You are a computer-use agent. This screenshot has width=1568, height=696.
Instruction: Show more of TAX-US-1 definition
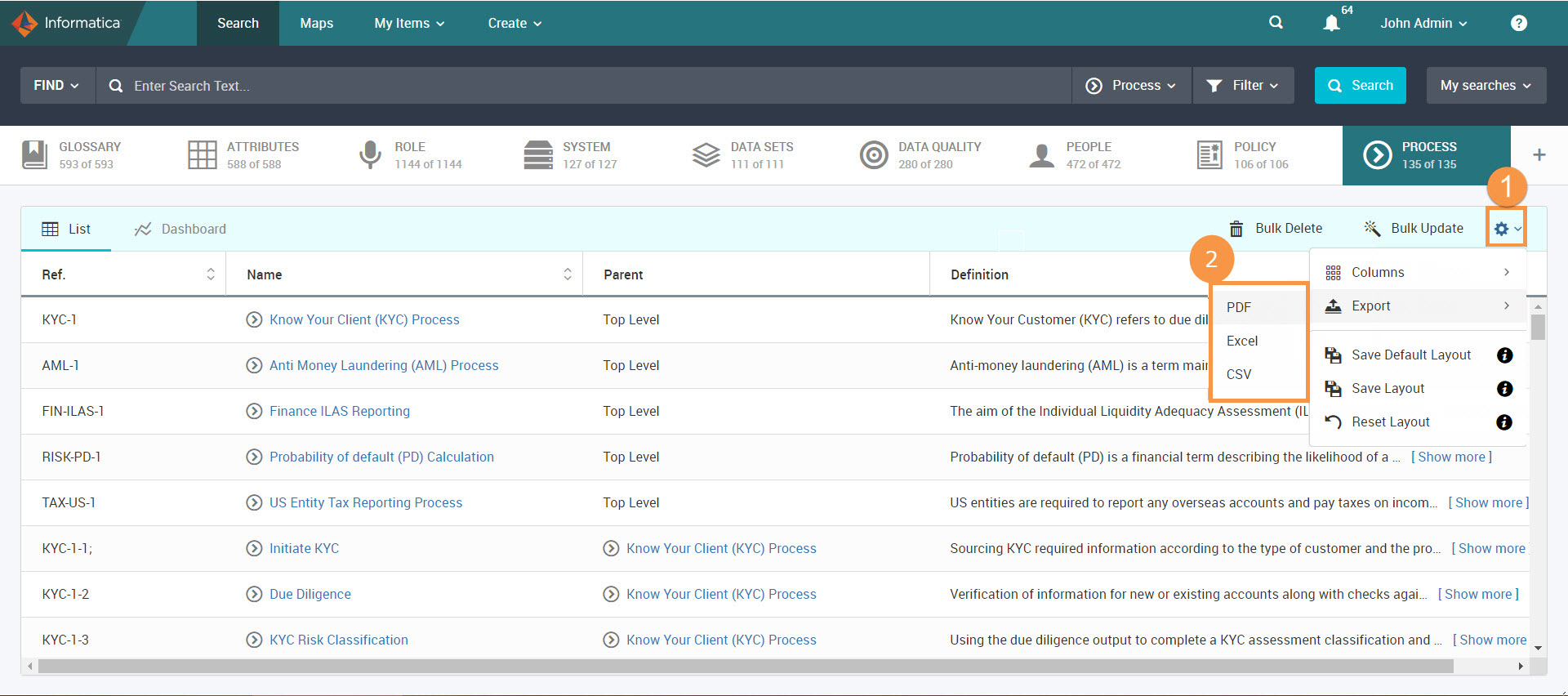click(1488, 502)
